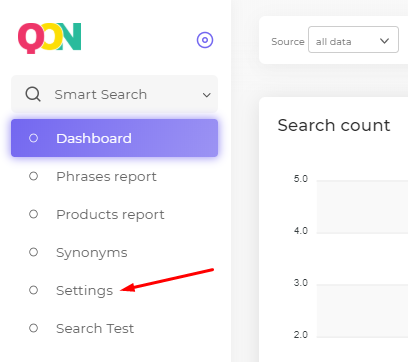Toggle the sidebar pin circle icon
This screenshot has height=362, width=408.
(x=205, y=40)
